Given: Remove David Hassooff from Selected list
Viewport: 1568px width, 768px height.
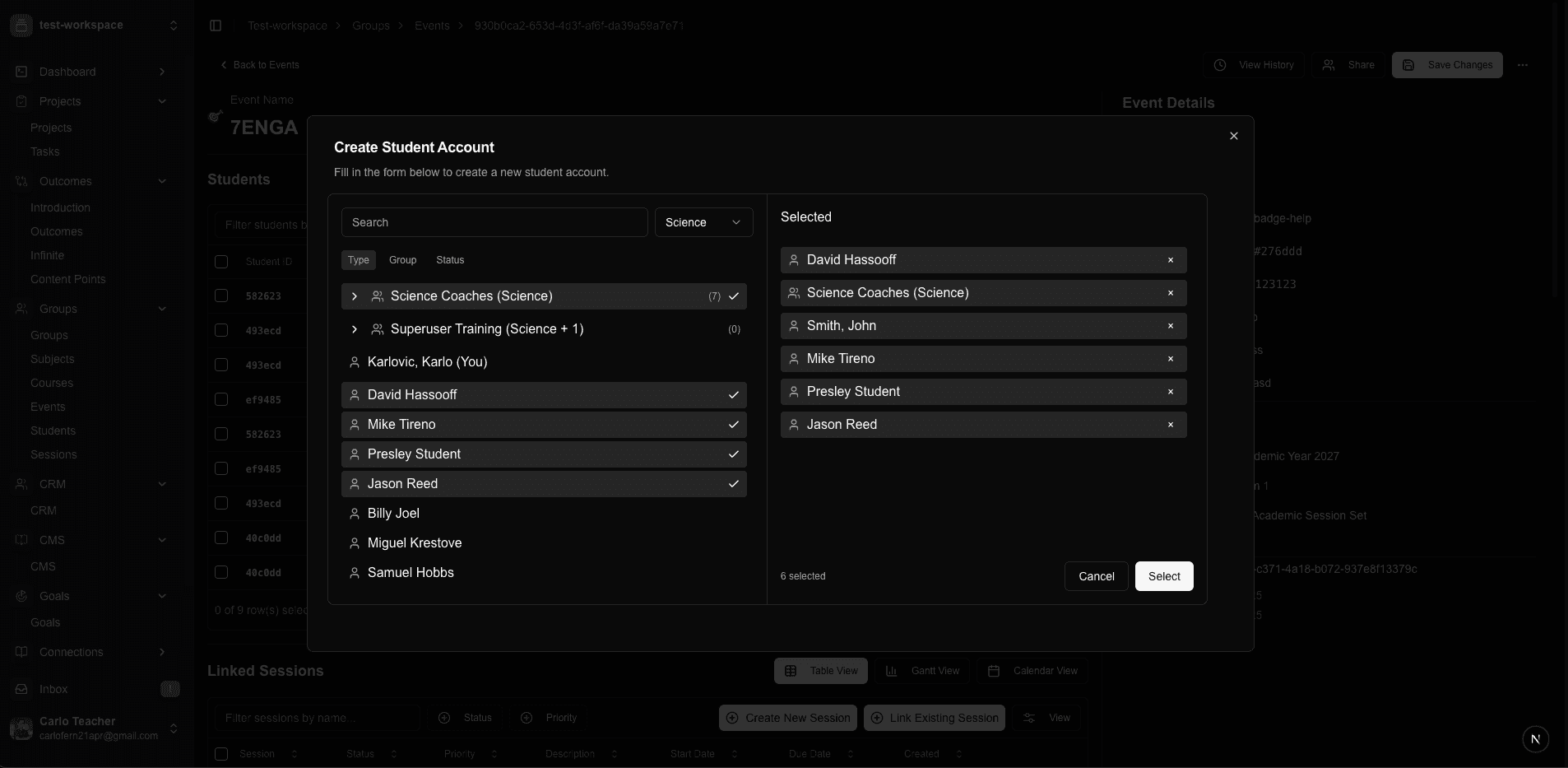Looking at the screenshot, I should (x=1170, y=260).
